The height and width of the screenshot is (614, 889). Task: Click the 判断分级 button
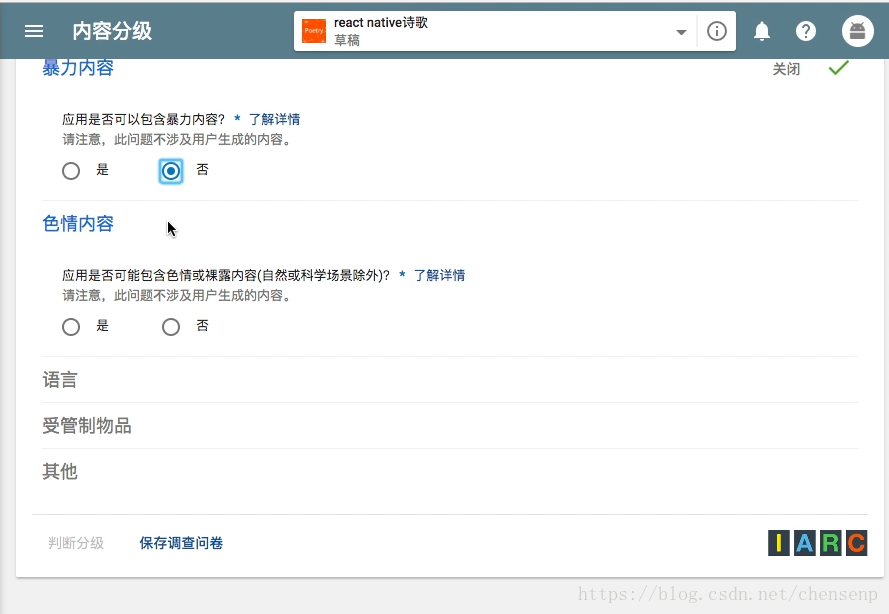76,543
